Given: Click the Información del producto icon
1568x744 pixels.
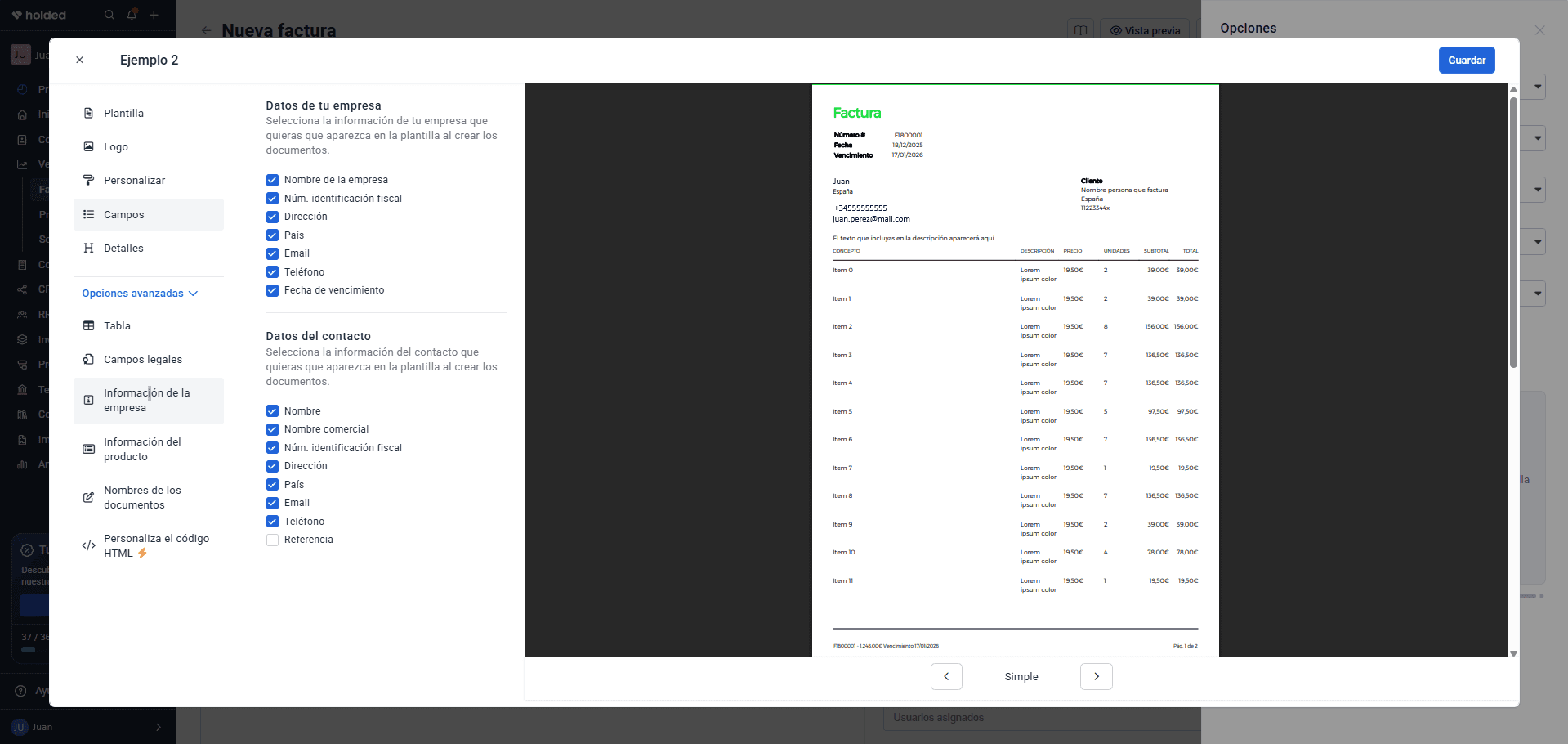Looking at the screenshot, I should tap(88, 449).
